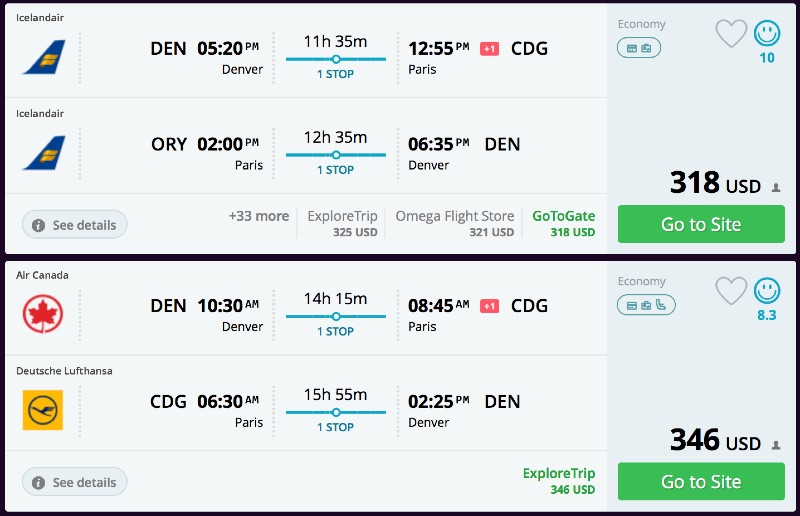
Task: Pick the ExploreTrip 325 USD offer
Action: coord(342,223)
